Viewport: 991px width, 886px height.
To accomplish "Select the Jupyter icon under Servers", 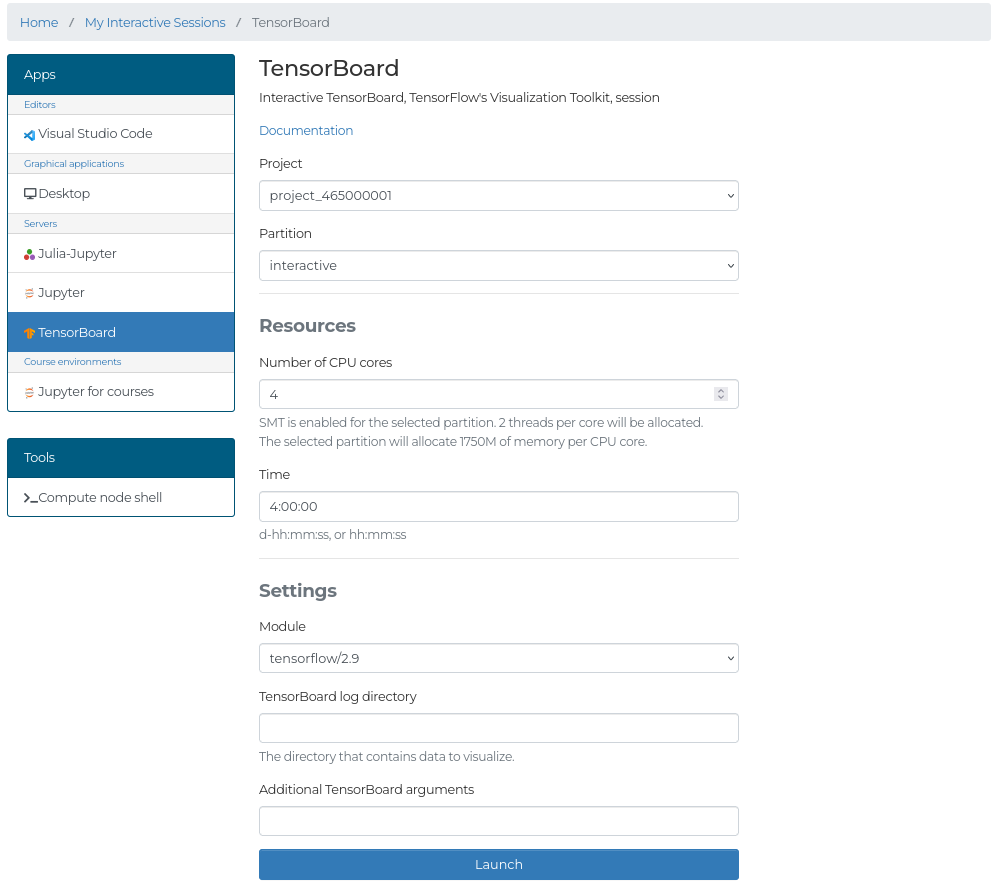I will (28, 292).
